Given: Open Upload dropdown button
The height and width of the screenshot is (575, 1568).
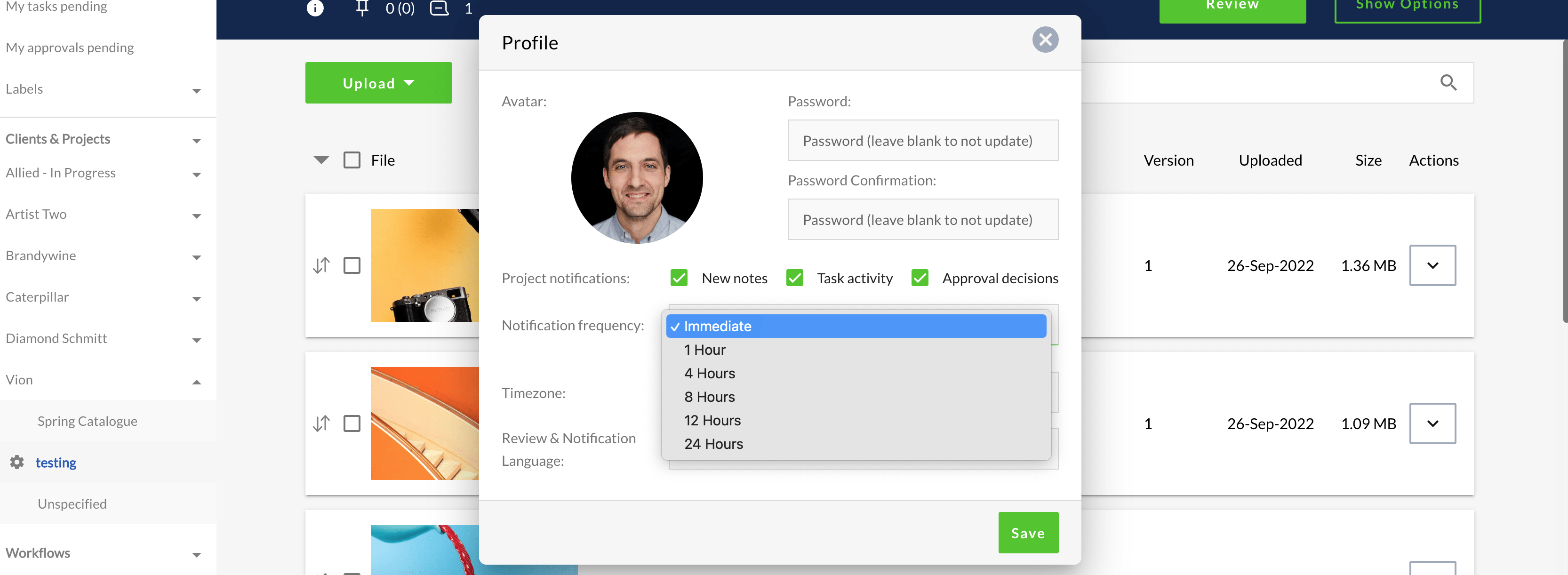Looking at the screenshot, I should tap(379, 83).
